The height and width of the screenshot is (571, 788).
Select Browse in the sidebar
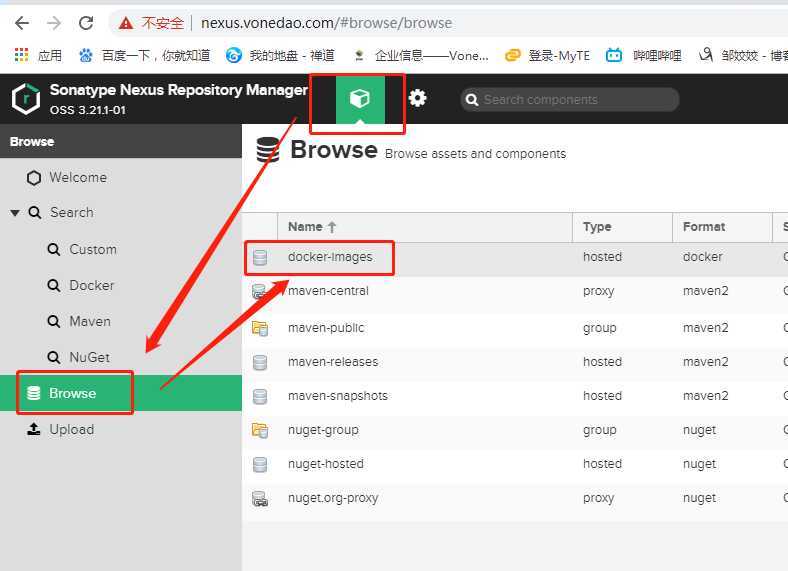(121, 393)
